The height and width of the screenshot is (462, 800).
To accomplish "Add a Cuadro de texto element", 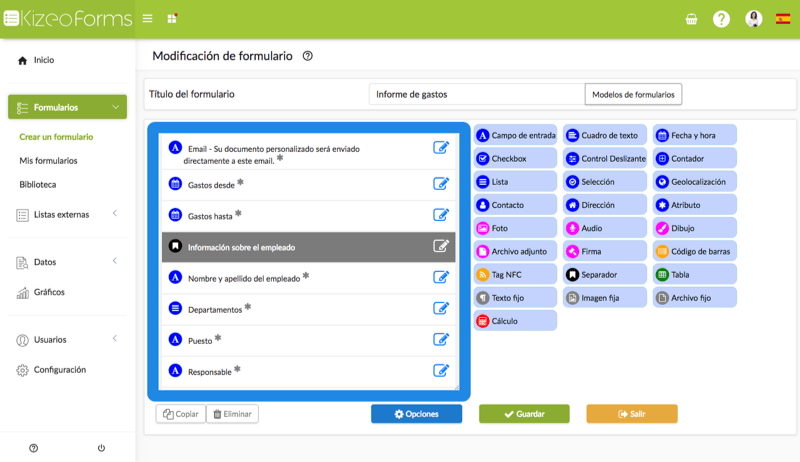I will 605,135.
